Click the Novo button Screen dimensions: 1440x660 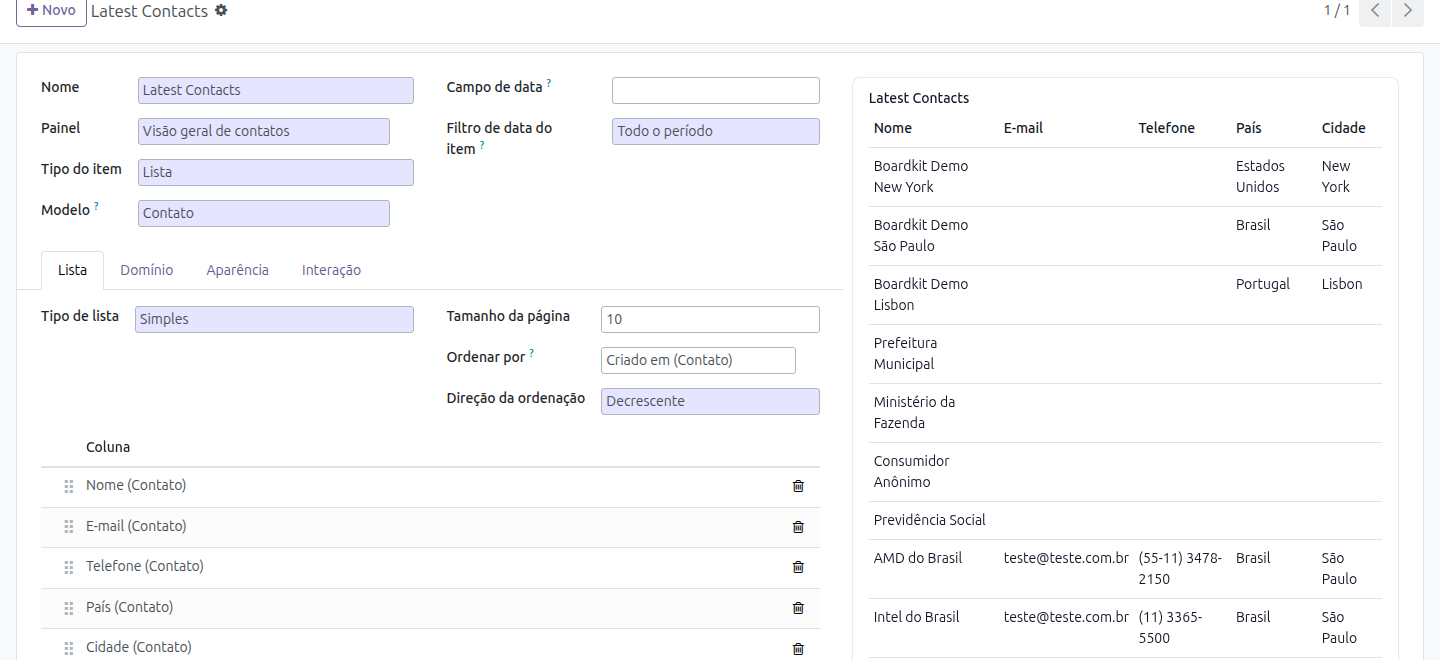pos(51,11)
